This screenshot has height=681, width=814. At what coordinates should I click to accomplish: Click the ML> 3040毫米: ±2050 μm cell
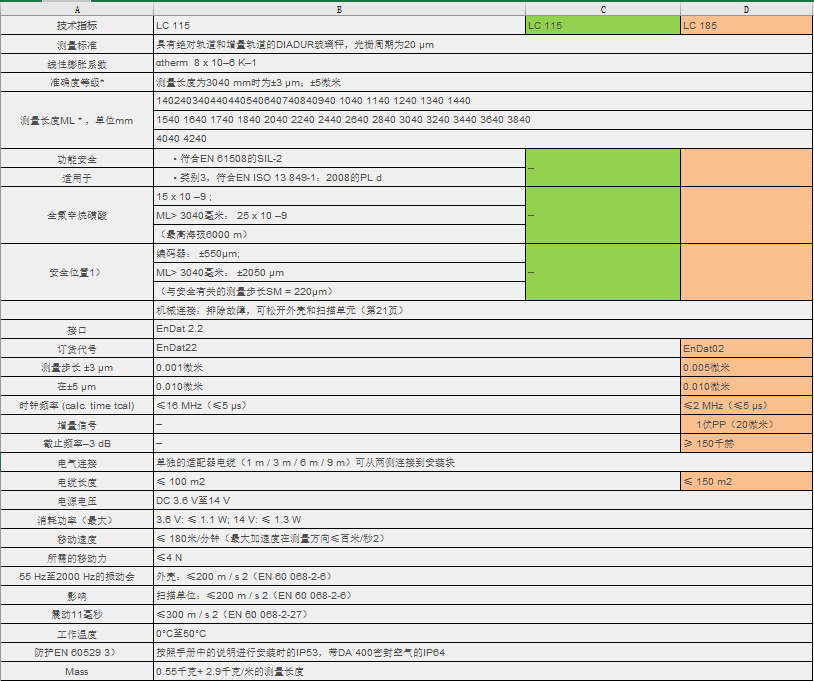point(339,272)
